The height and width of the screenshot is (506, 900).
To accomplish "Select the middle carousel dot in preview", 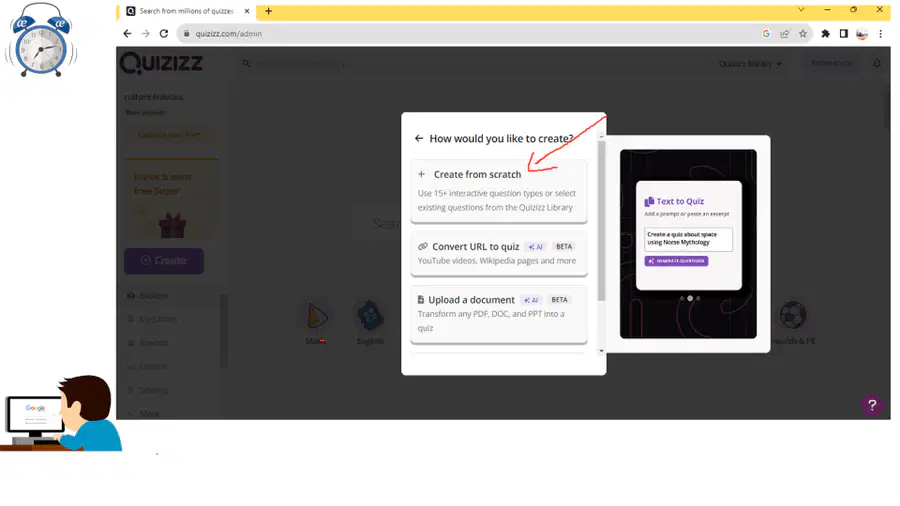I will pyautogui.click(x=690, y=298).
